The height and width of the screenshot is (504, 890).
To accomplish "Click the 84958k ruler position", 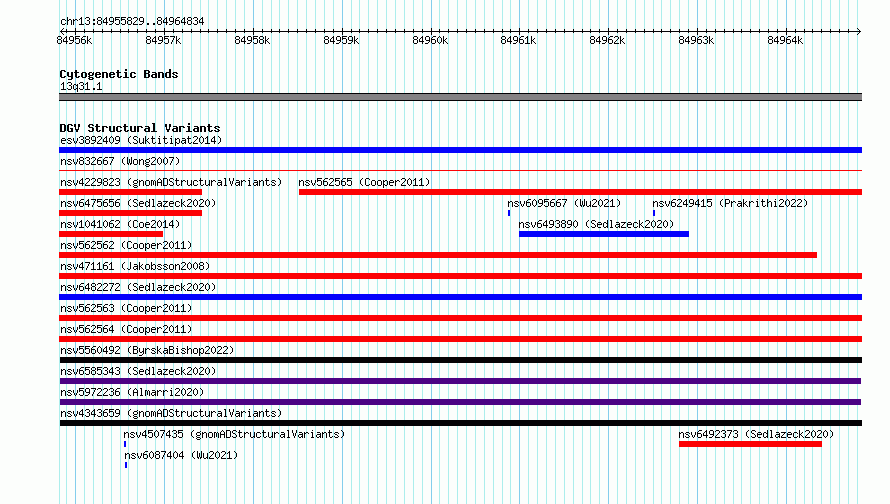I will pyautogui.click(x=252, y=40).
